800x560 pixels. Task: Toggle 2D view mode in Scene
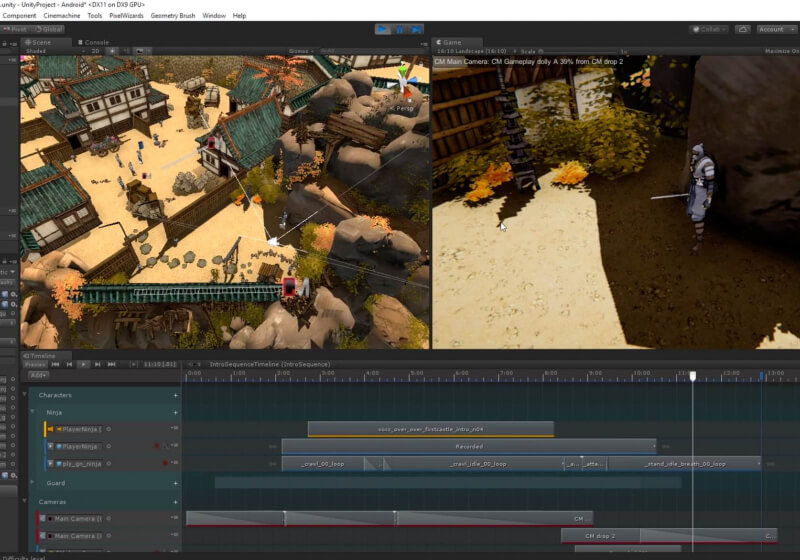(95, 51)
